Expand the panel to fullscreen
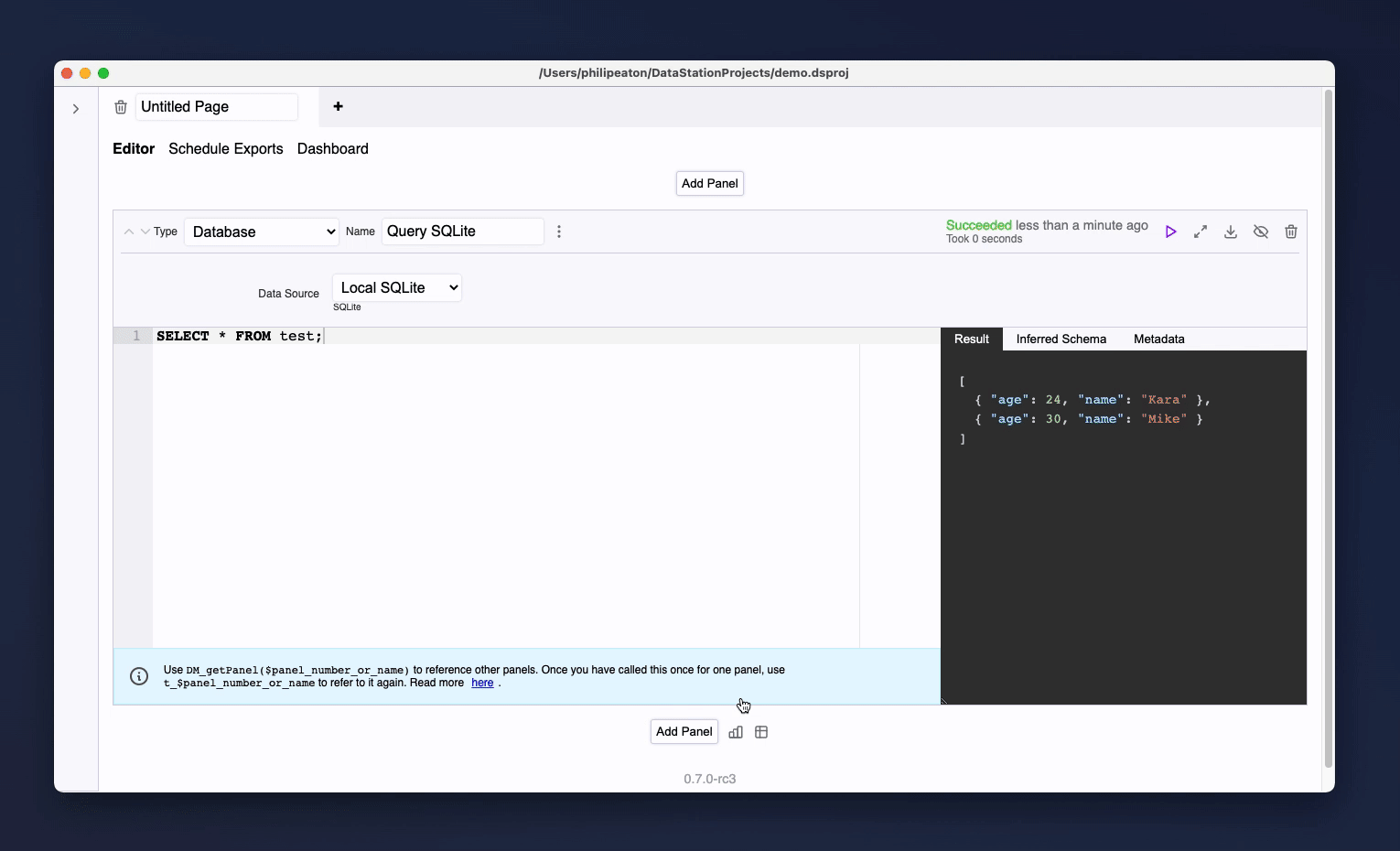The image size is (1400, 851). tap(1201, 232)
